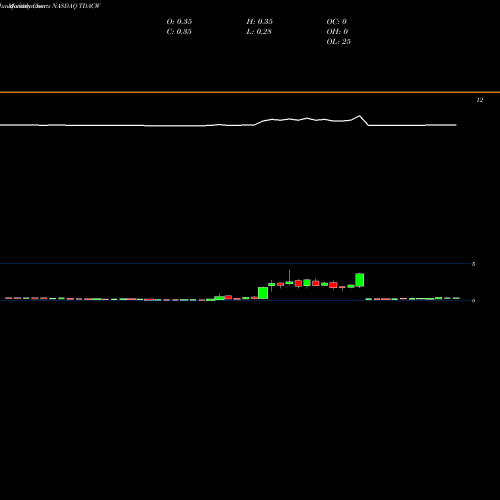500x500 pixels.
Task: Click the 5 price axis label
Action: 473,264
